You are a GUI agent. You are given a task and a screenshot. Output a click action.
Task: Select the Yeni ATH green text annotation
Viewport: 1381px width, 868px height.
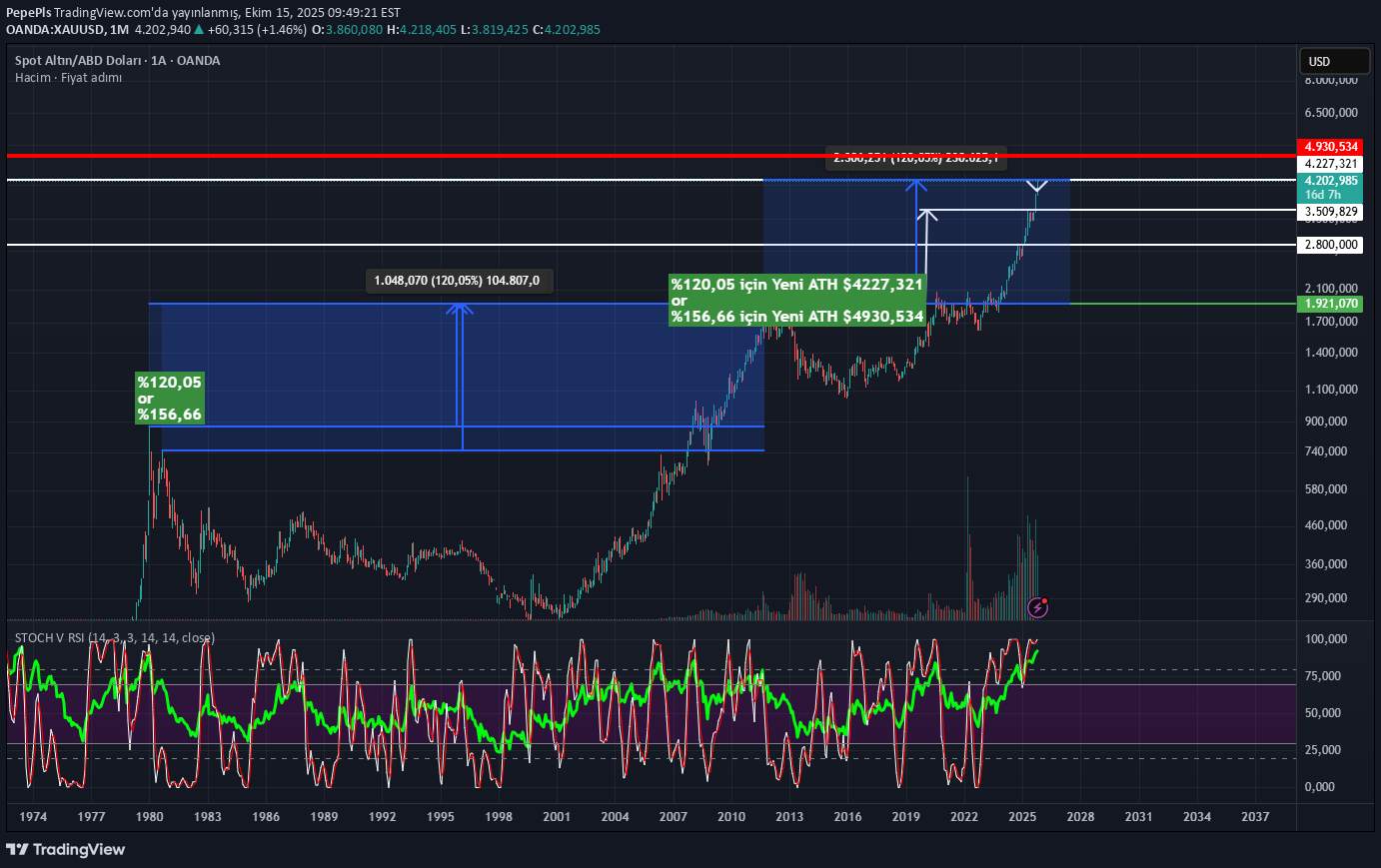[x=796, y=301]
